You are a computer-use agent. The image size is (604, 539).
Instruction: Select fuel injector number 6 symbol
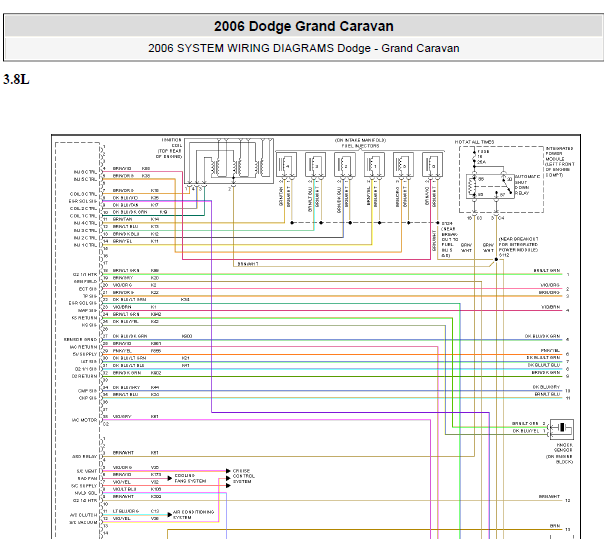(432, 165)
